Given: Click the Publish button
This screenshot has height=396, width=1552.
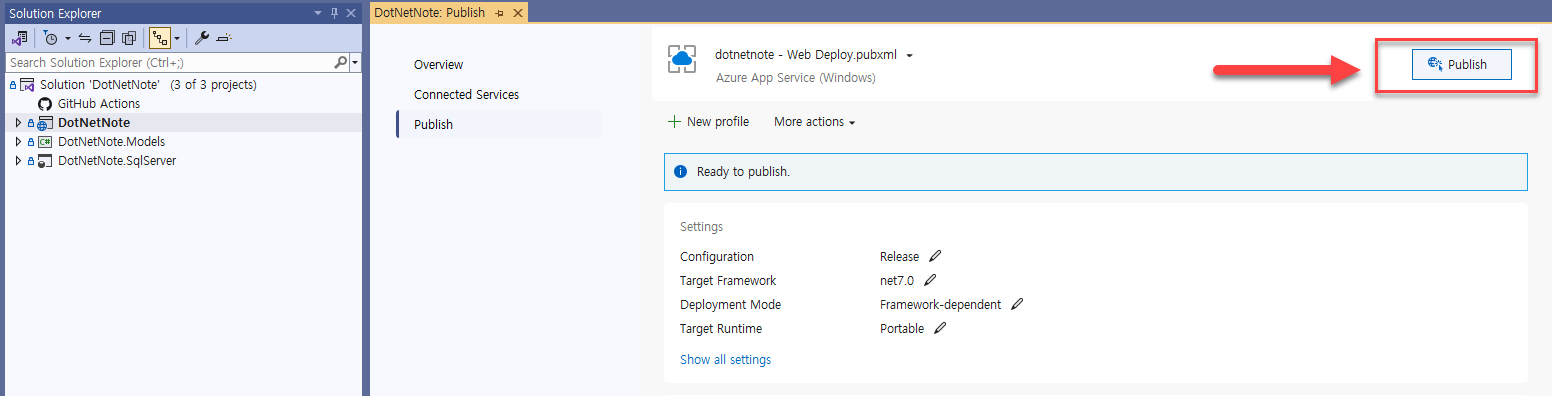Looking at the screenshot, I should [1461, 64].
